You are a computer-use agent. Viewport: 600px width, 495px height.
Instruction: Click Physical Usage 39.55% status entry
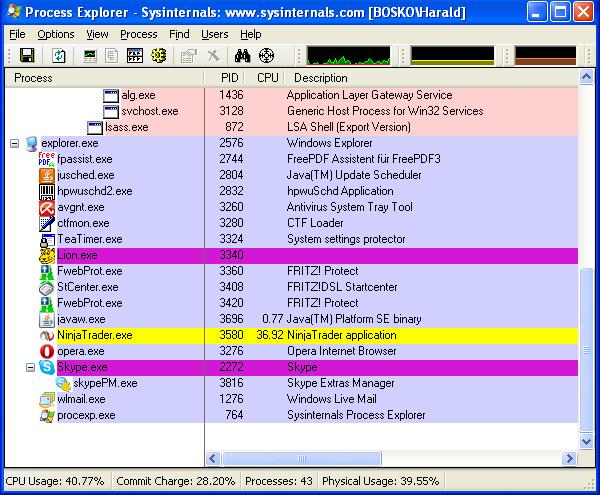point(380,481)
